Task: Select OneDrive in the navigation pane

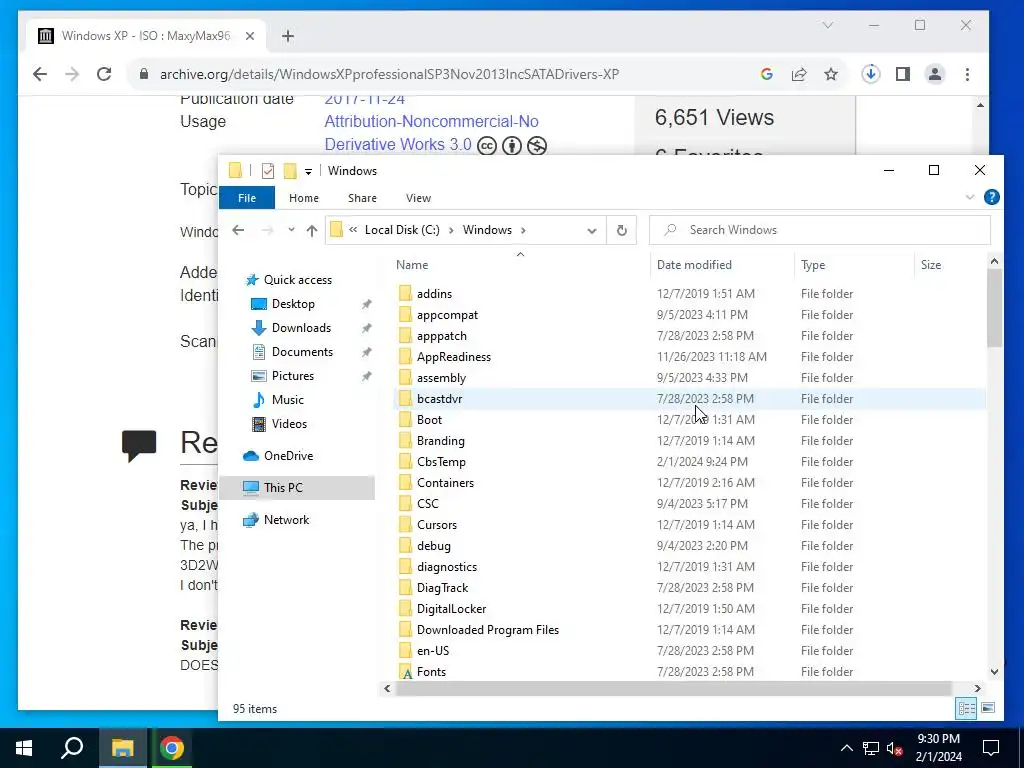Action: point(288,456)
